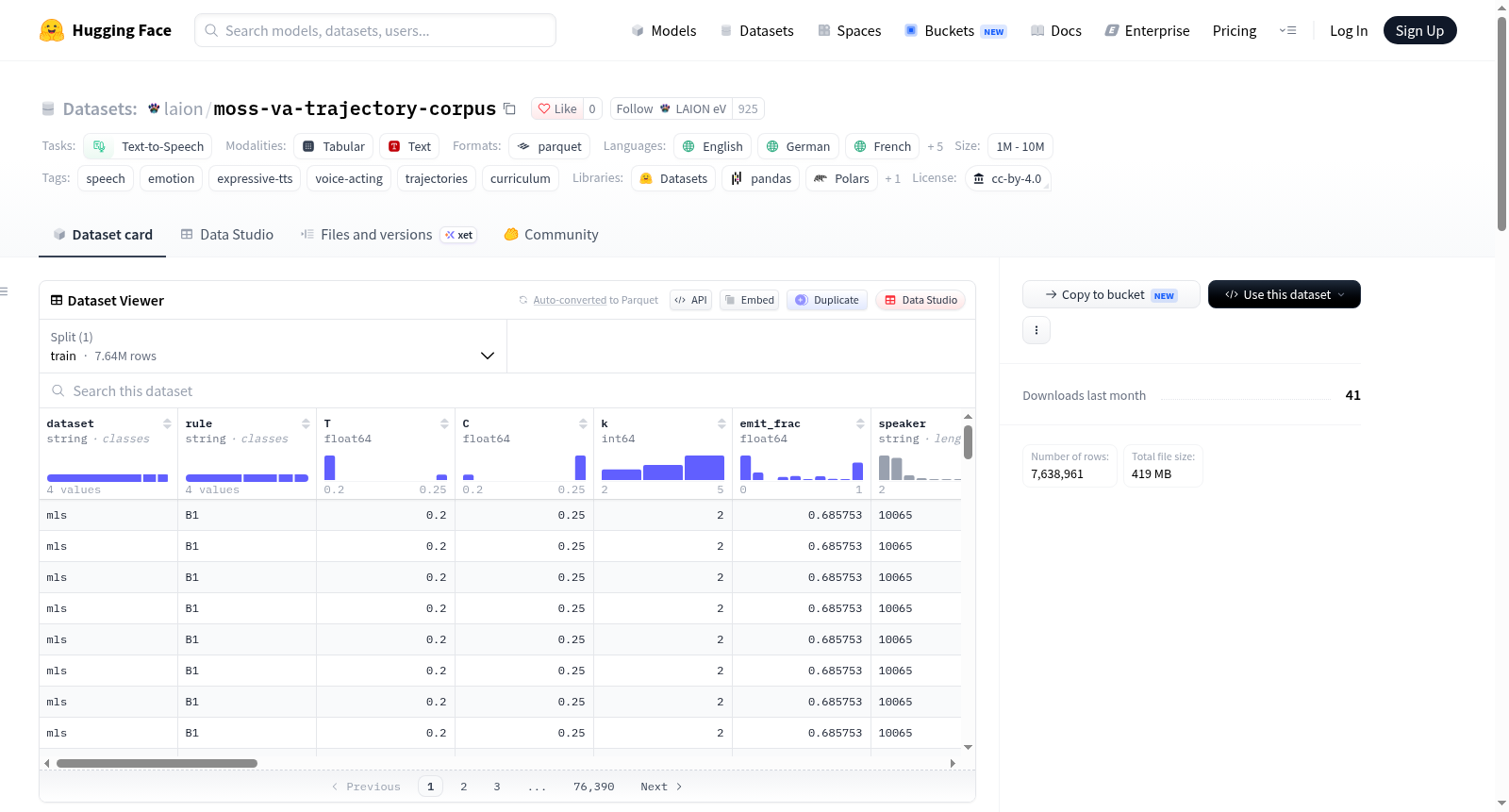The width and height of the screenshot is (1509, 812).
Task: Click Copy to bucket button
Action: [x=1111, y=294]
